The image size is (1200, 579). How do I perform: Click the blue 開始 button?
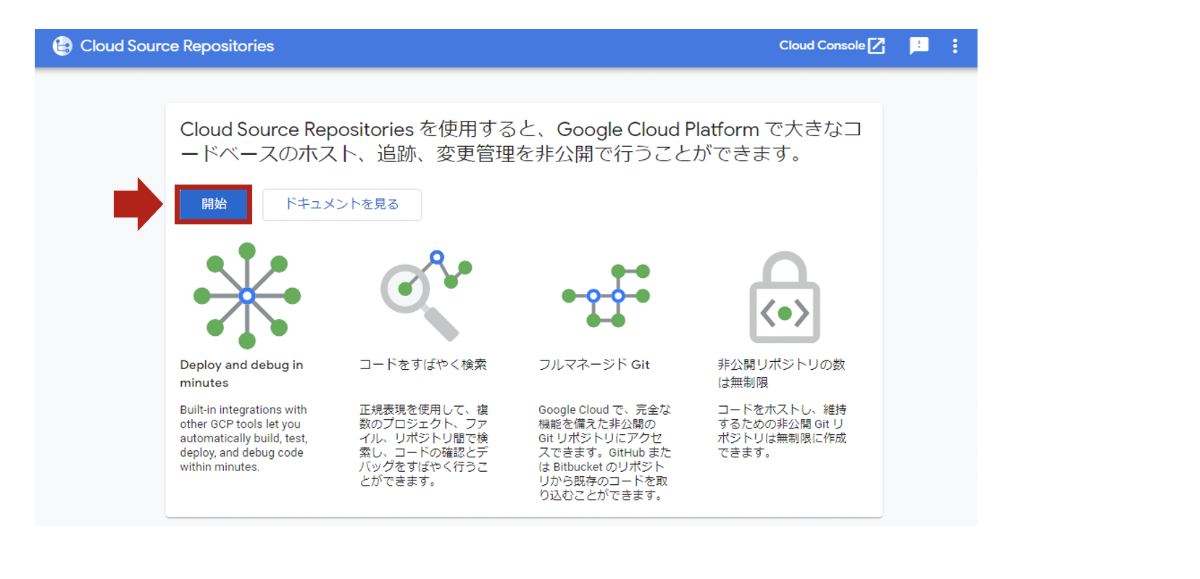pyautogui.click(x=213, y=204)
